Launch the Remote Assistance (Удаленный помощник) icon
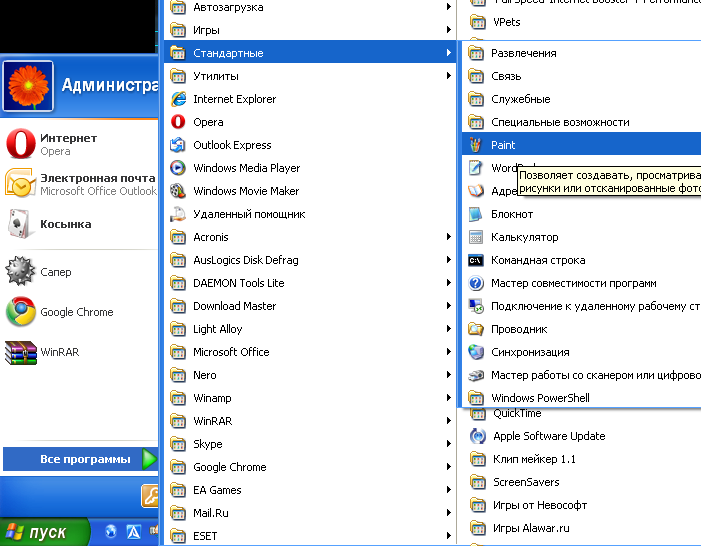The image size is (701, 546). (178, 214)
